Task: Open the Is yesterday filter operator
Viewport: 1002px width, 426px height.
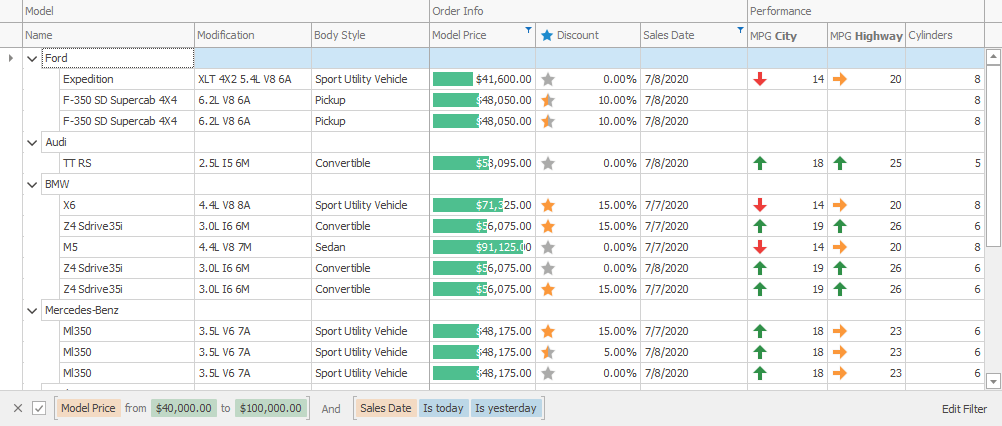Action: (x=506, y=409)
